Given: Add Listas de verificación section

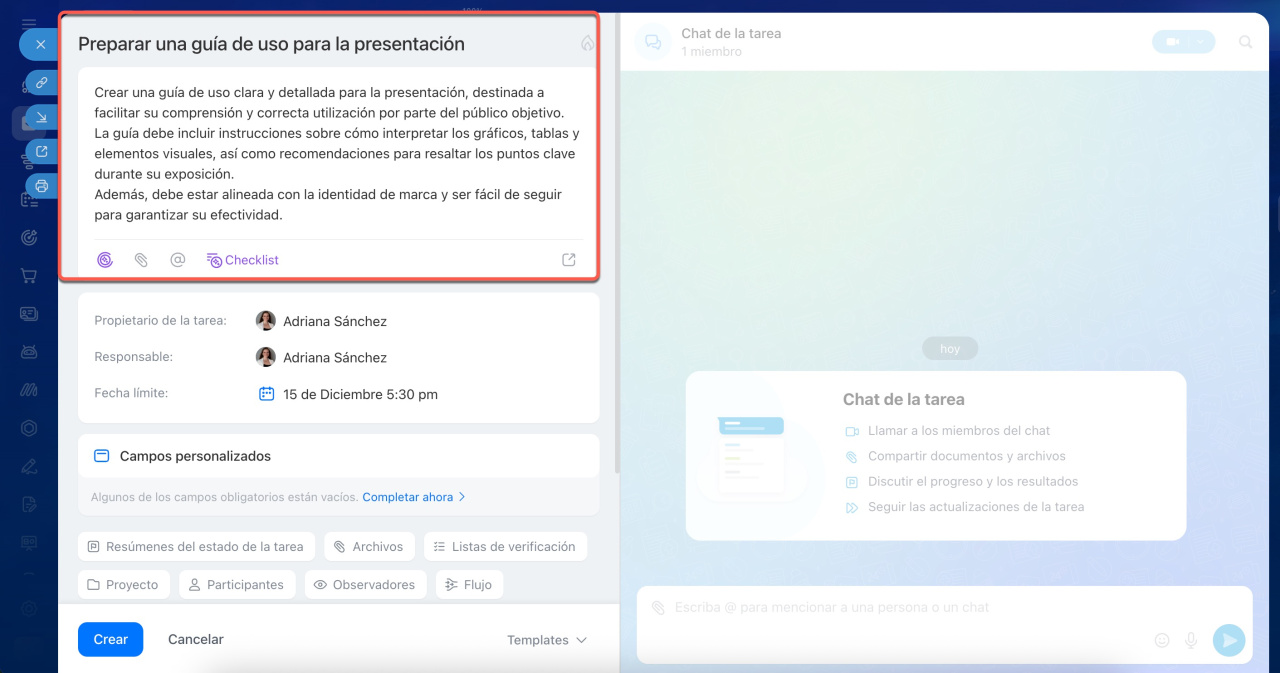Looking at the screenshot, I should coord(505,547).
